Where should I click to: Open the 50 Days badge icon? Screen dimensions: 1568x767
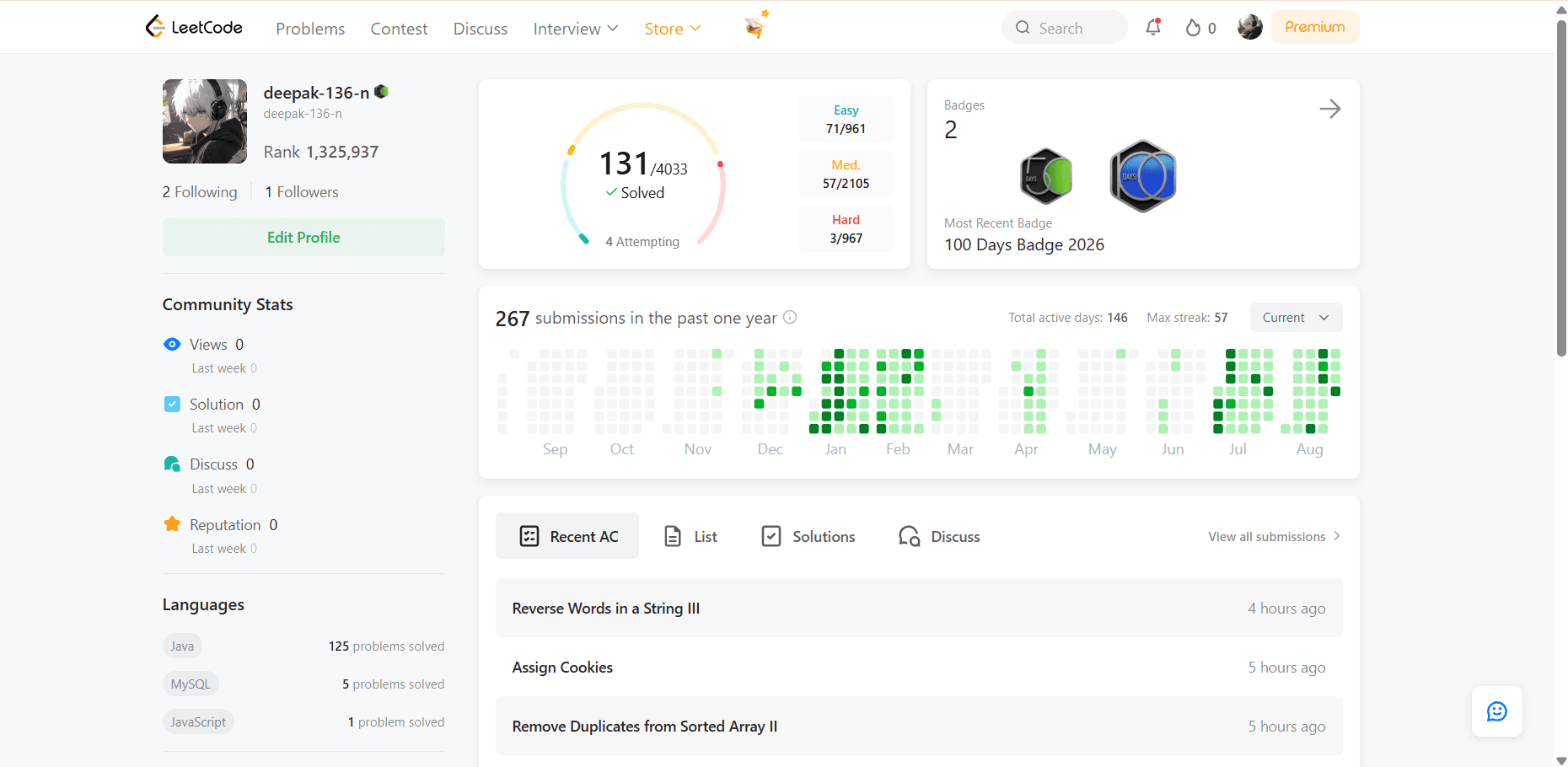(x=1046, y=176)
